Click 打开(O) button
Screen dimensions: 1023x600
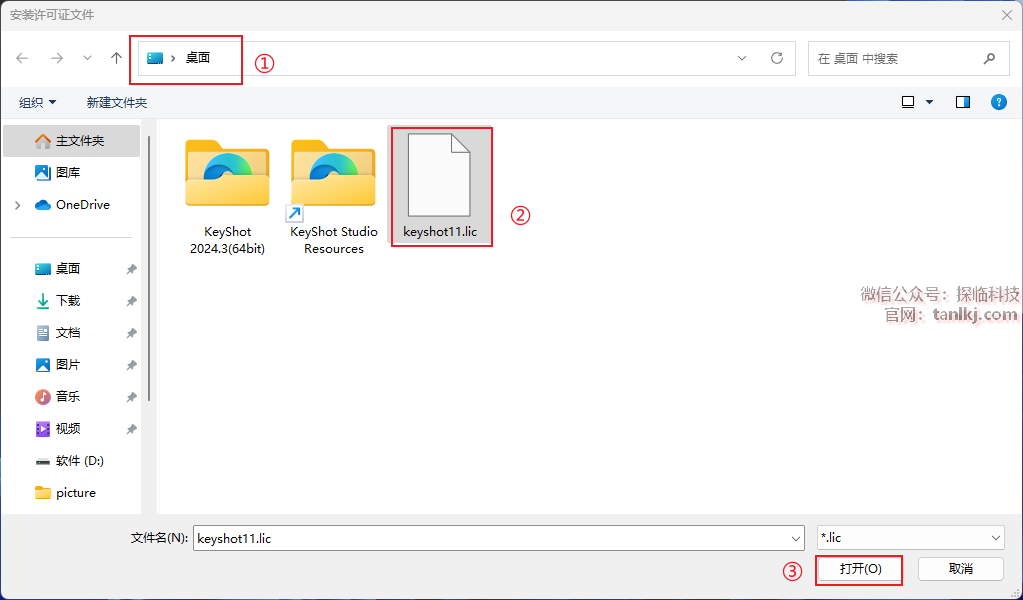860,569
